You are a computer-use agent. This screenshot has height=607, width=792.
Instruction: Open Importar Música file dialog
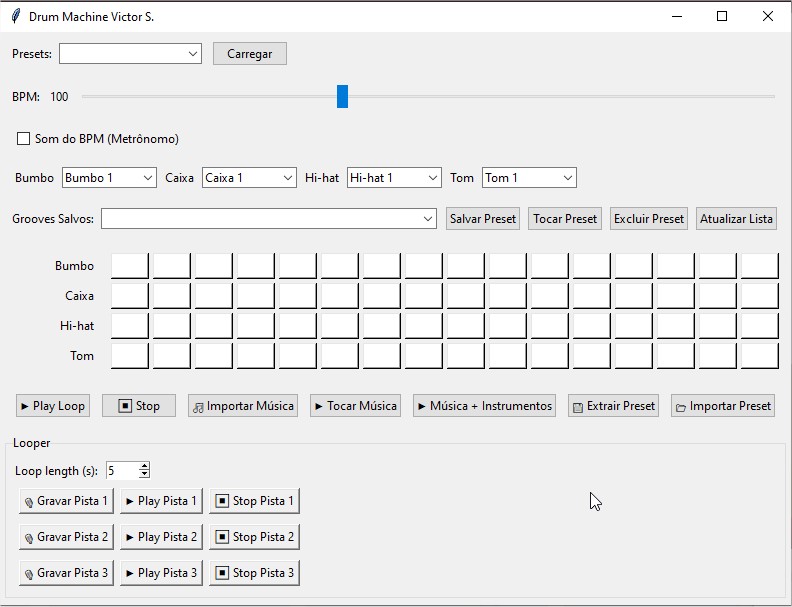point(243,406)
